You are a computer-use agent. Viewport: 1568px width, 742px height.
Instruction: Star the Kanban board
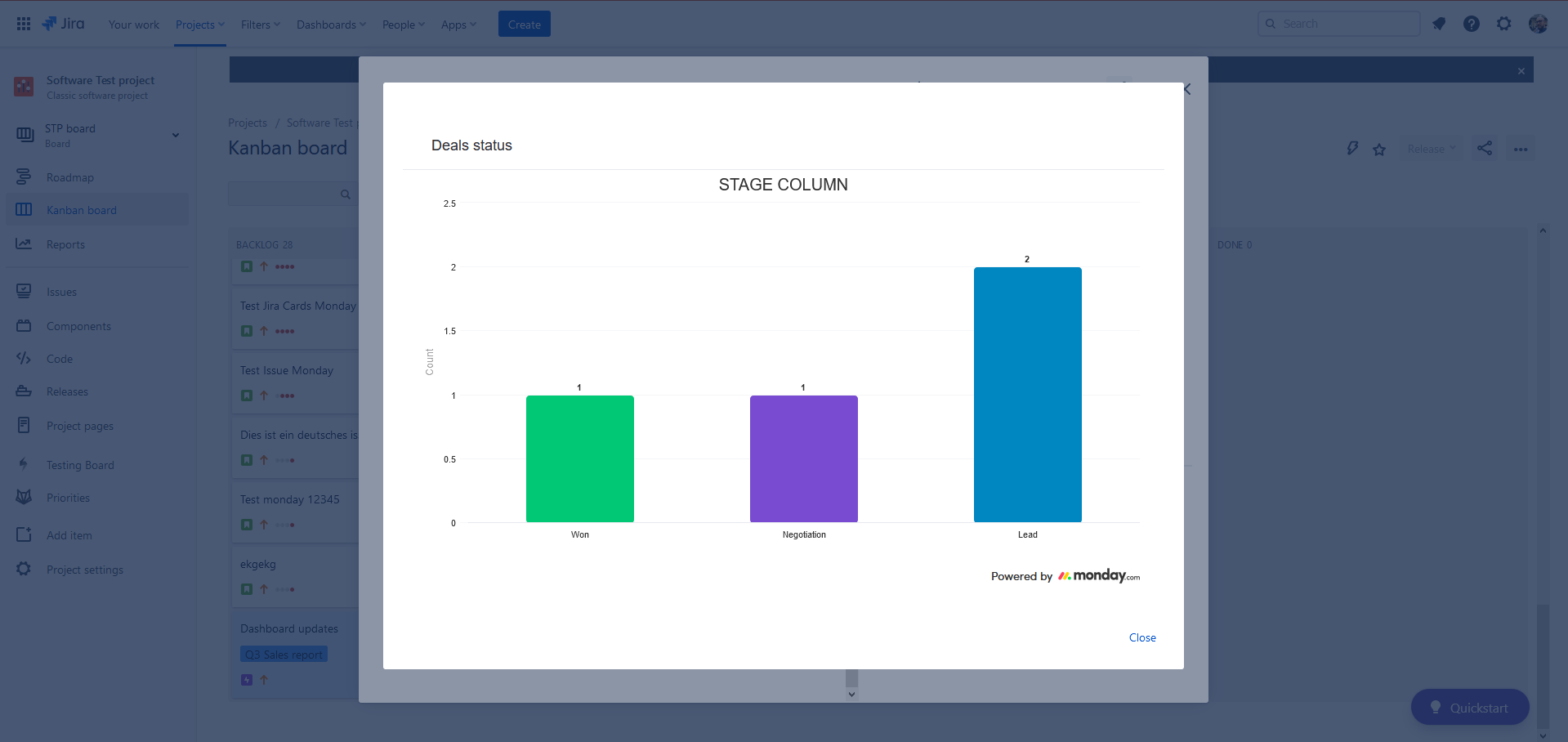(1379, 149)
